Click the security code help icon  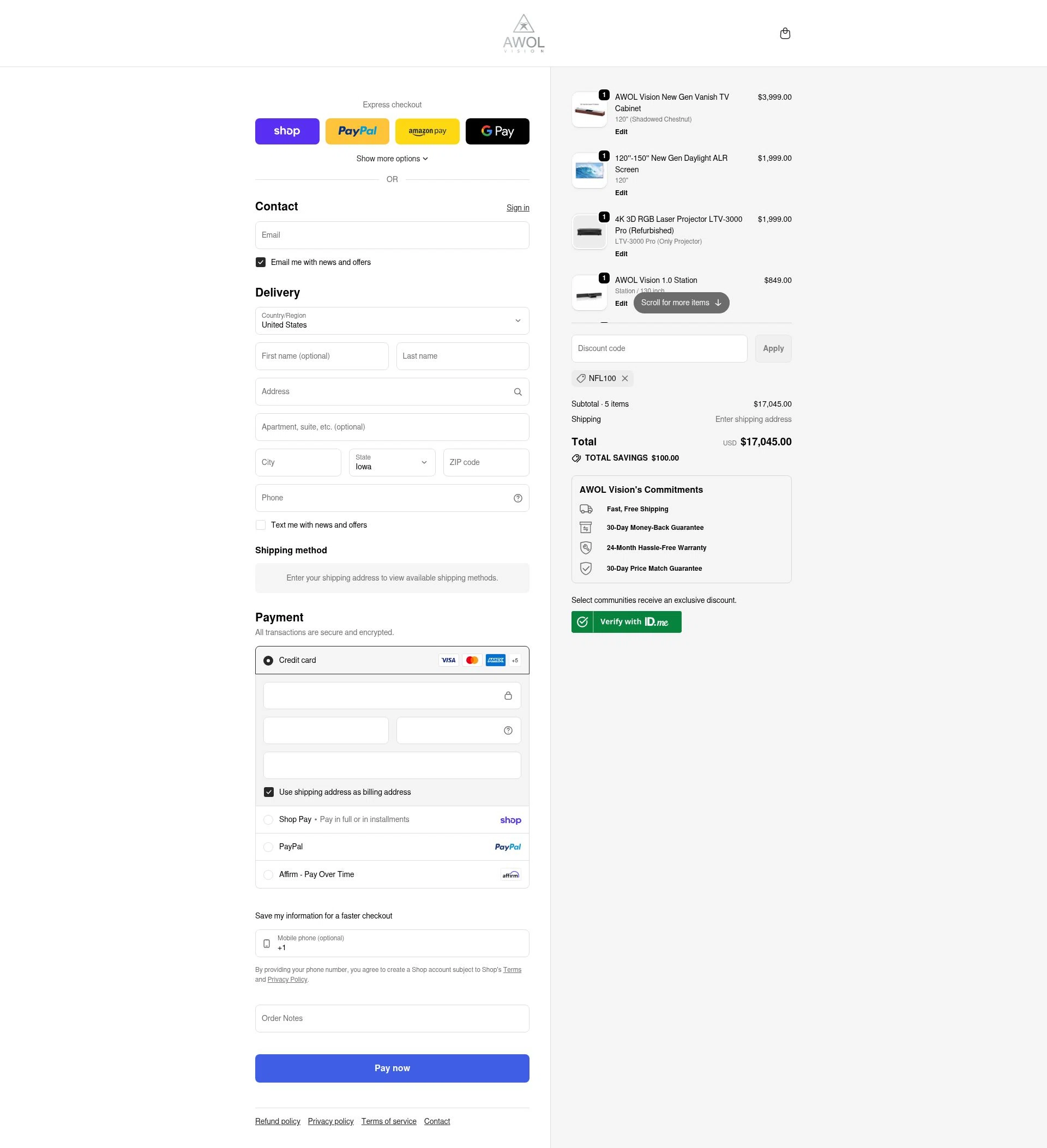(508, 730)
